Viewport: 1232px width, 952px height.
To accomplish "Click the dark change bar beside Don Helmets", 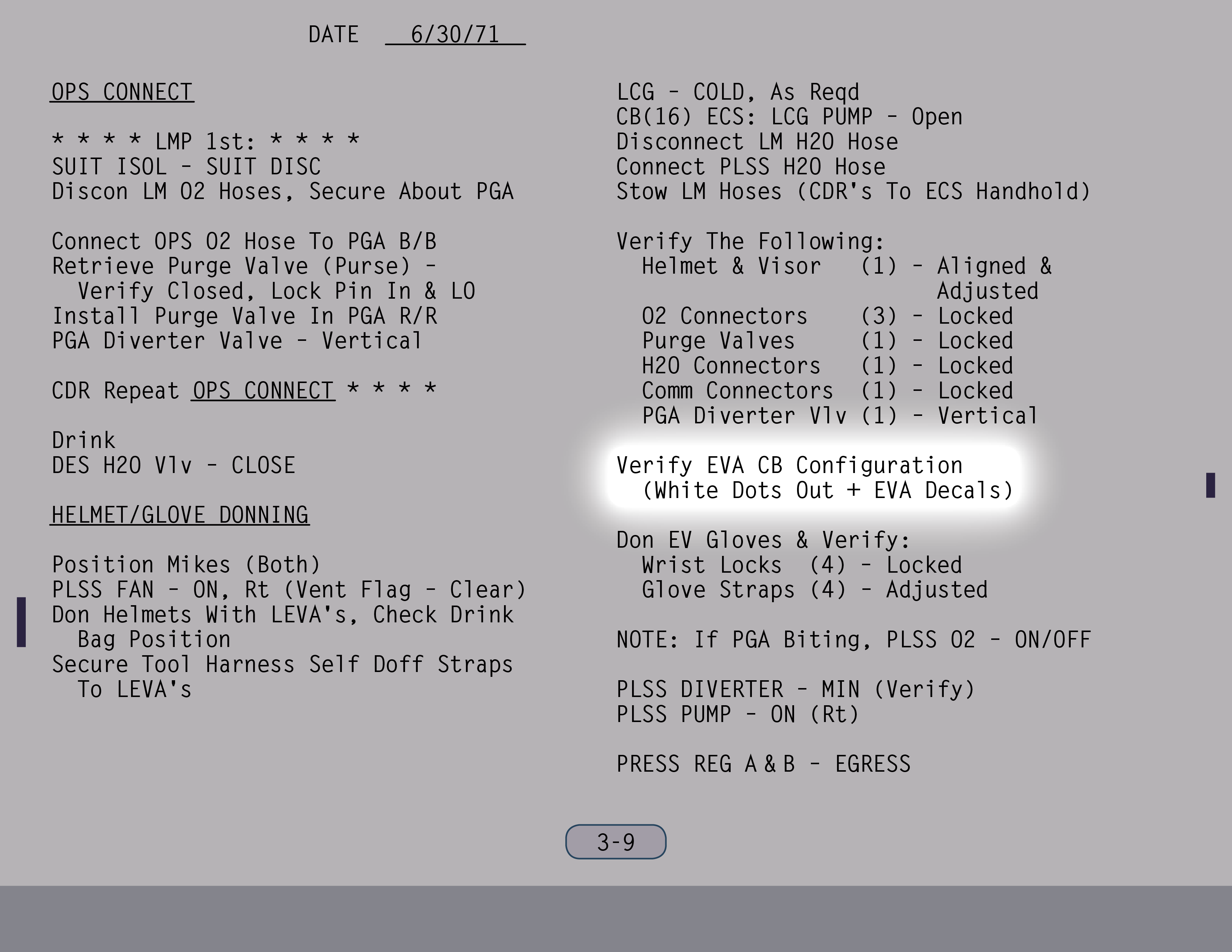I will click(x=21, y=622).
